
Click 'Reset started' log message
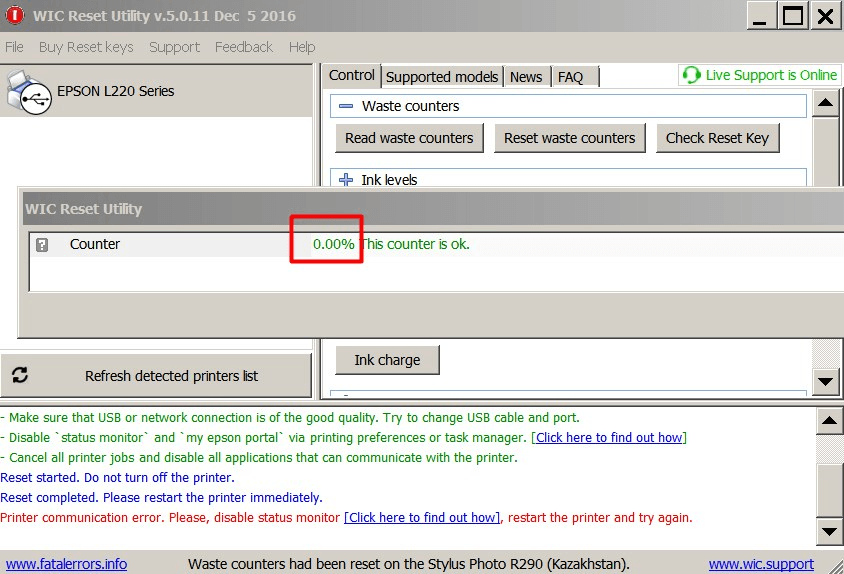tap(117, 477)
